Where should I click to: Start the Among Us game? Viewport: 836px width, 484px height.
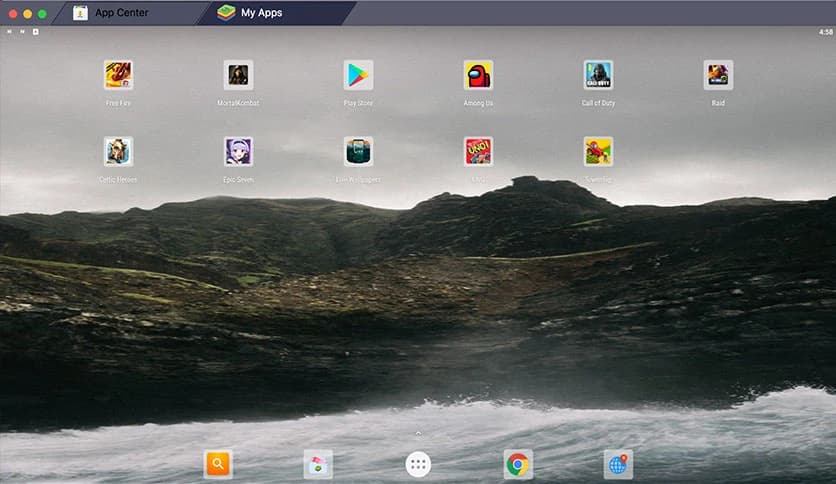click(478, 75)
